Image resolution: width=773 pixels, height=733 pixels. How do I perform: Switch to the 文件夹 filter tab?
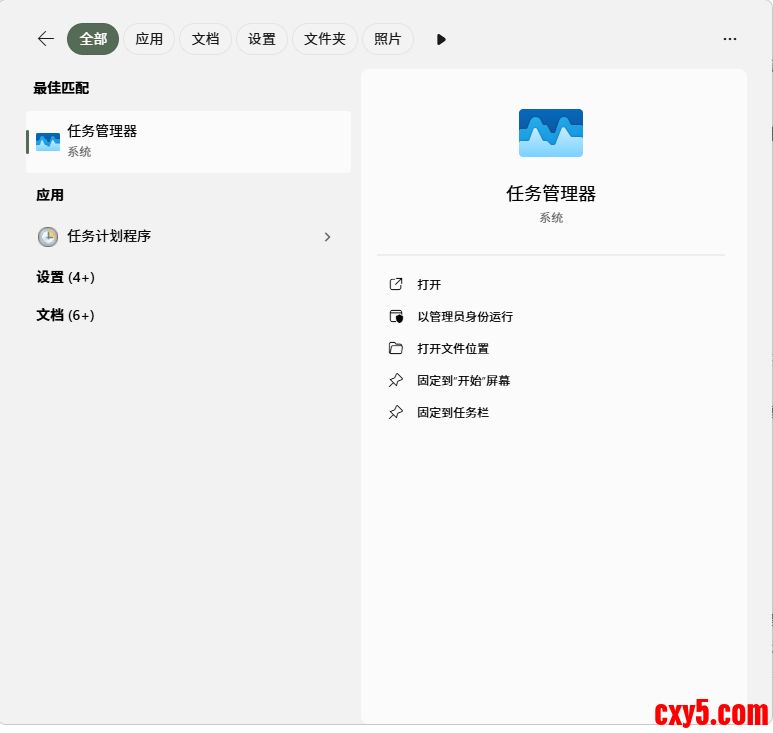(x=325, y=39)
